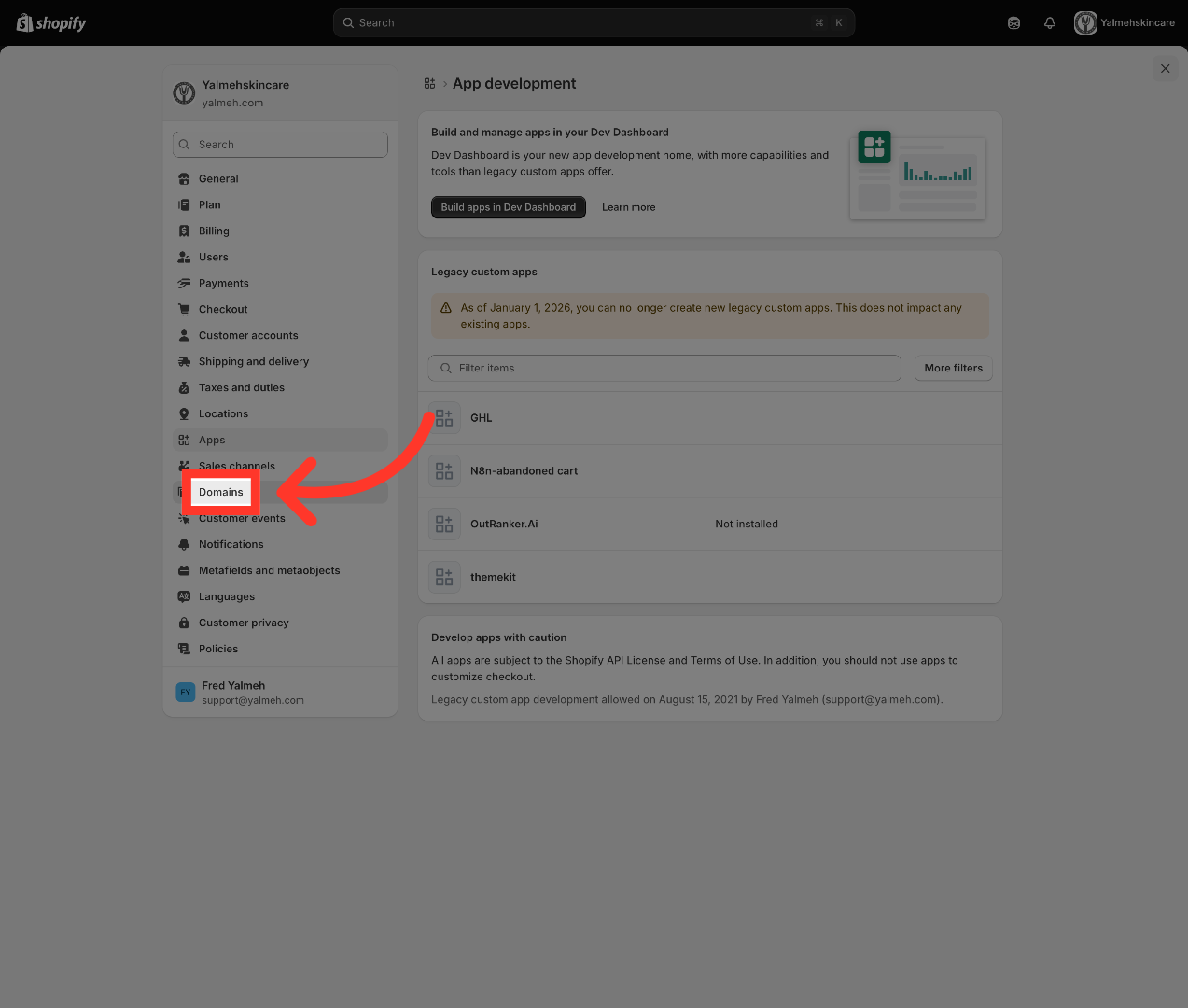Click the Not installed status text
This screenshot has width=1188, height=1008.
click(x=747, y=524)
